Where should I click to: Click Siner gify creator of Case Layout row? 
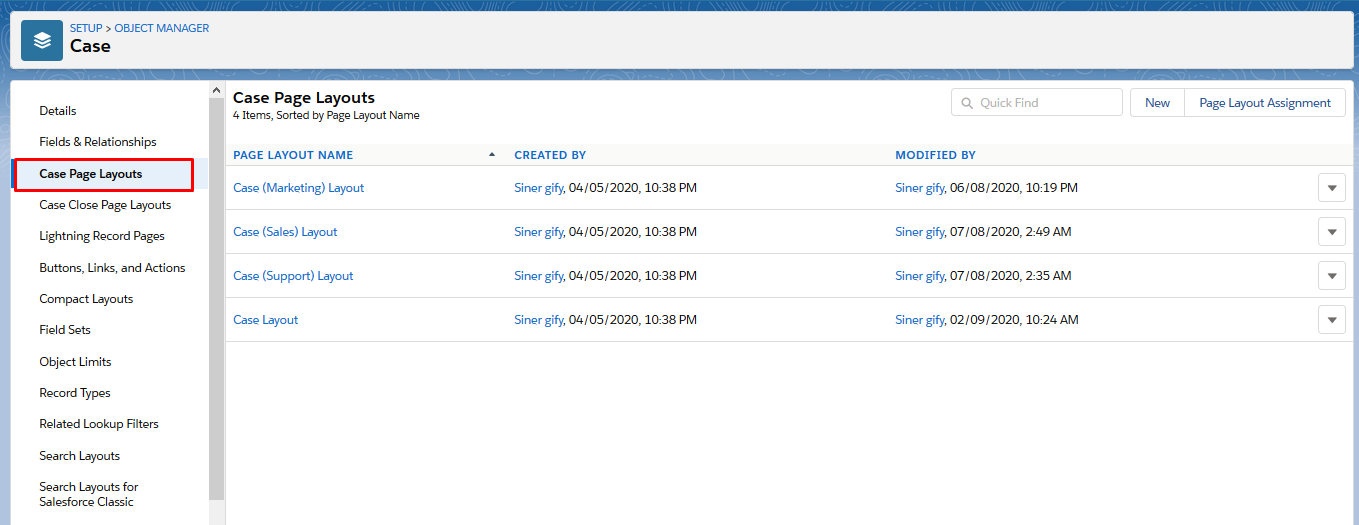(x=539, y=320)
